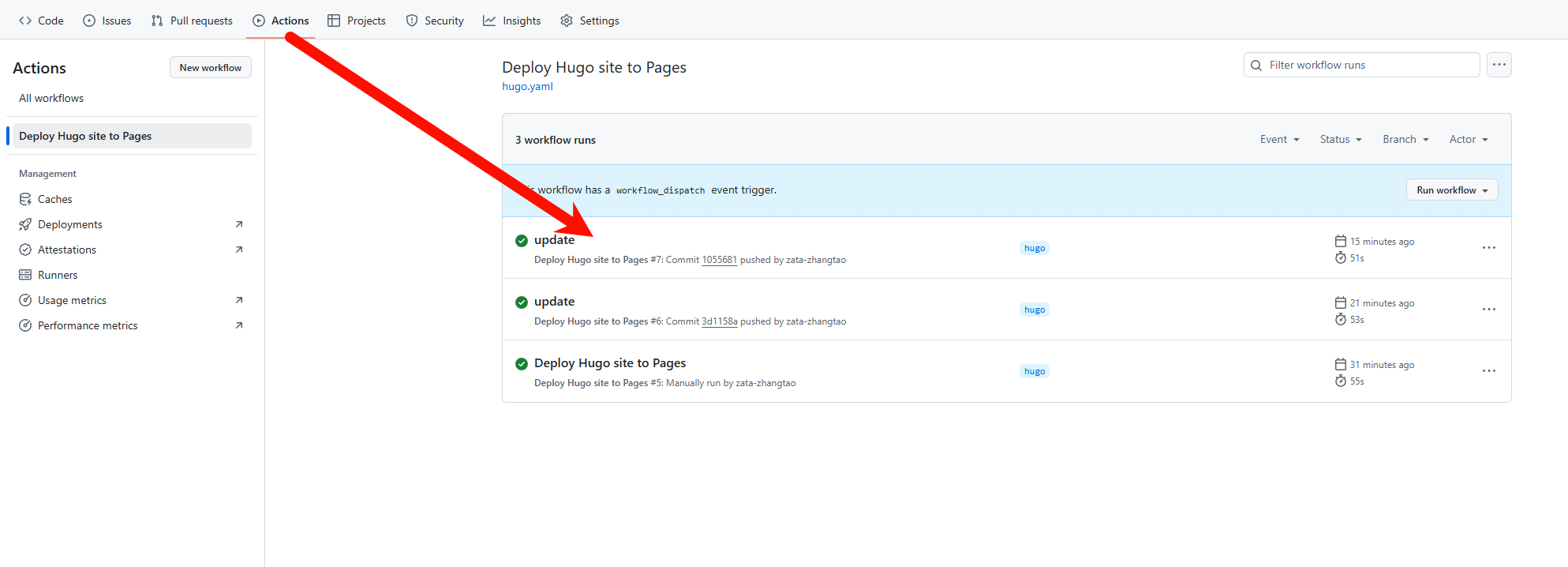The image size is (1568, 567).
Task: Select Deploy Hugo site to Pages workflow
Action: (132, 136)
